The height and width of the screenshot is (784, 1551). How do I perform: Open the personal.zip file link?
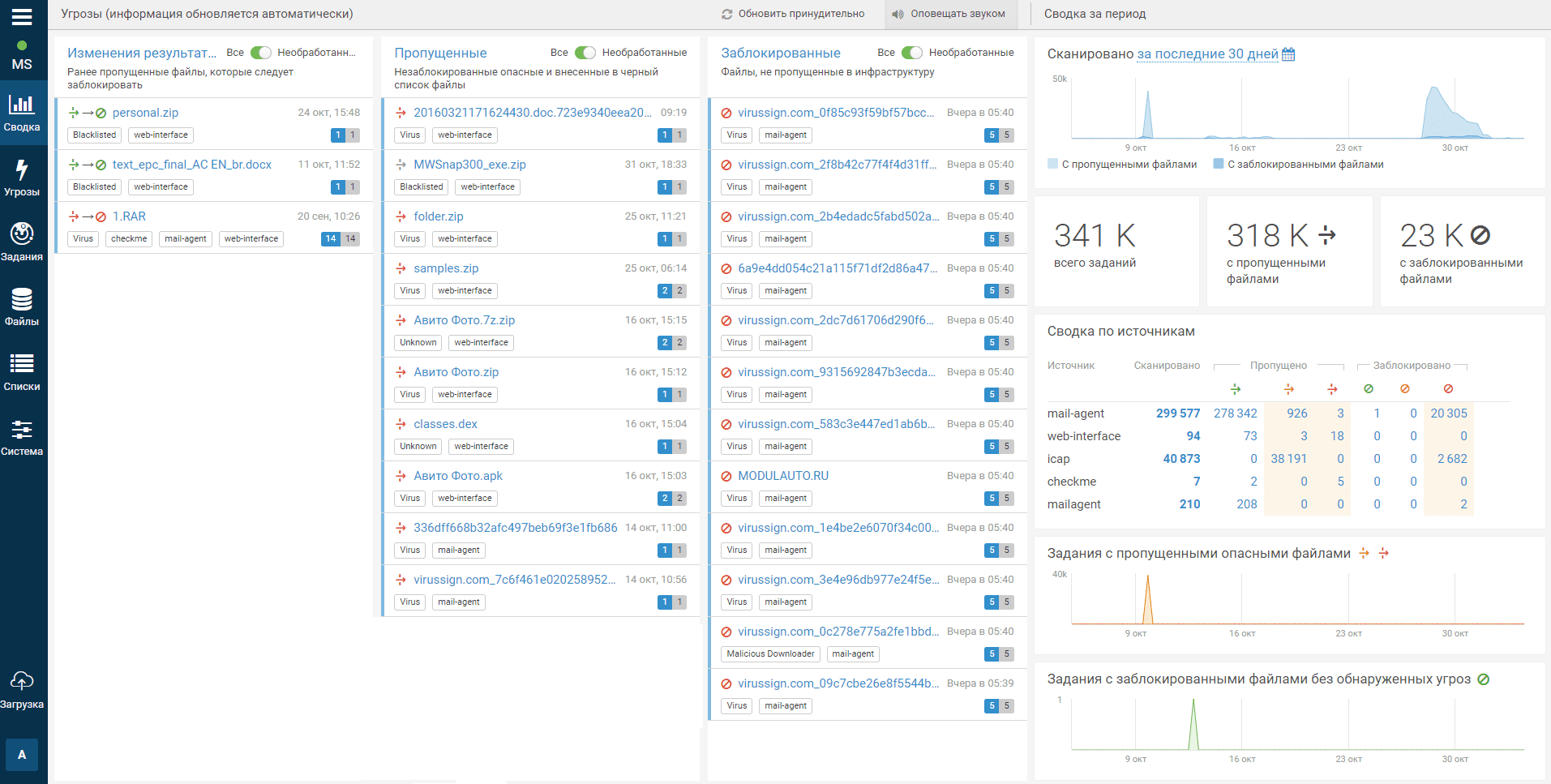pos(145,113)
